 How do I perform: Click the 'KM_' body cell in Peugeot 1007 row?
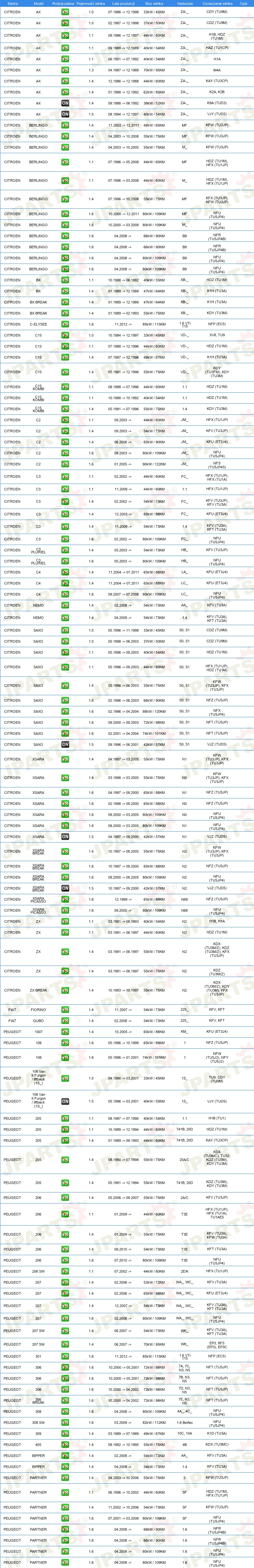[184, 1032]
